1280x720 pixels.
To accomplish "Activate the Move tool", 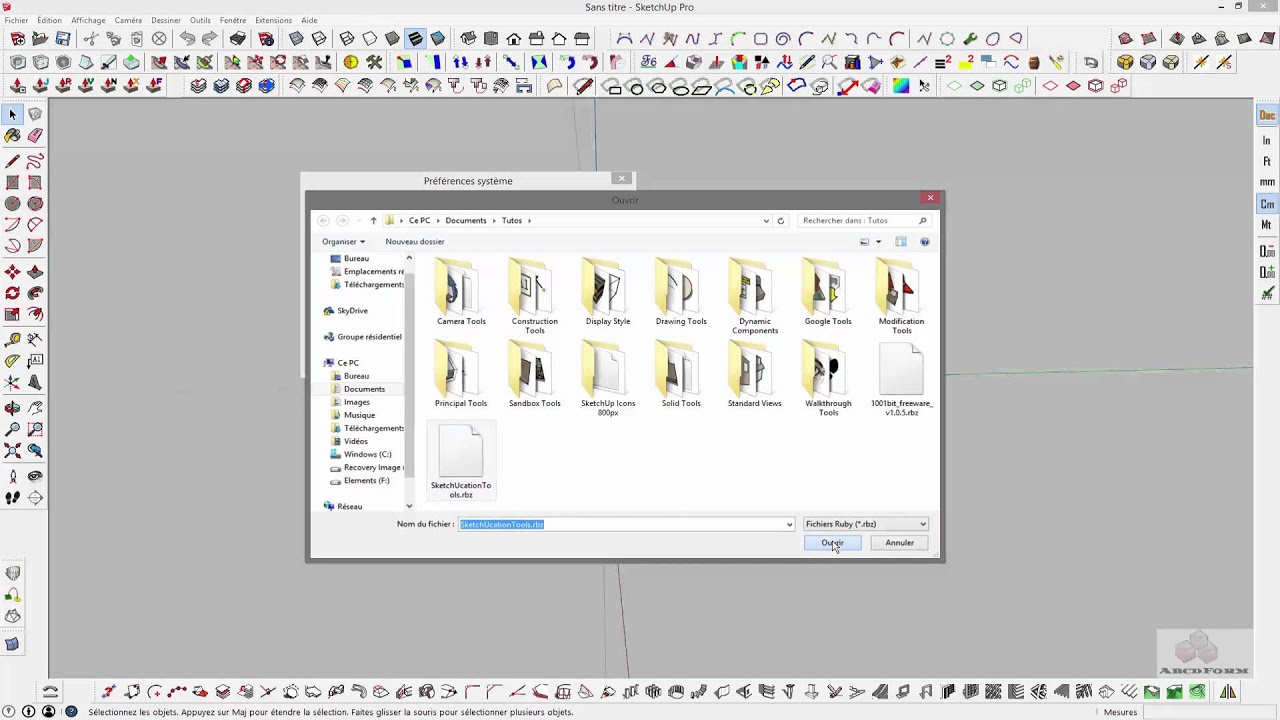I will (x=13, y=271).
